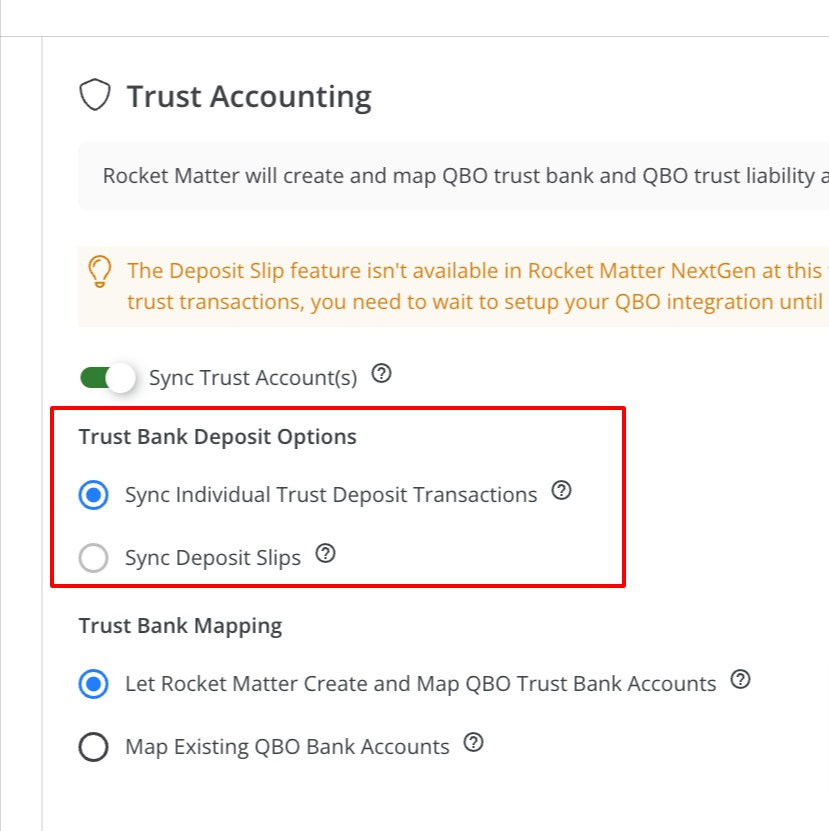
Task: Click the Trust Bank Deposit Options heading
Action: [217, 437]
